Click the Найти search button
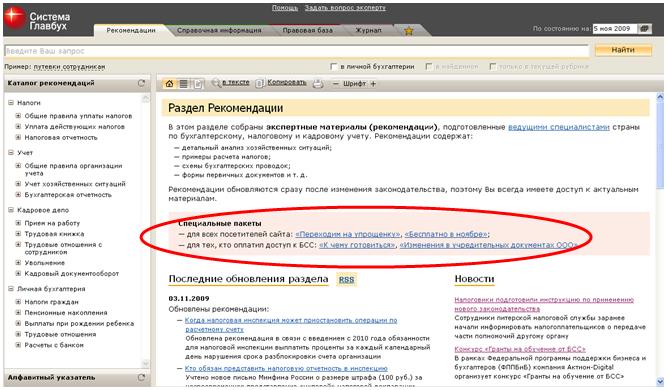 tap(623, 50)
